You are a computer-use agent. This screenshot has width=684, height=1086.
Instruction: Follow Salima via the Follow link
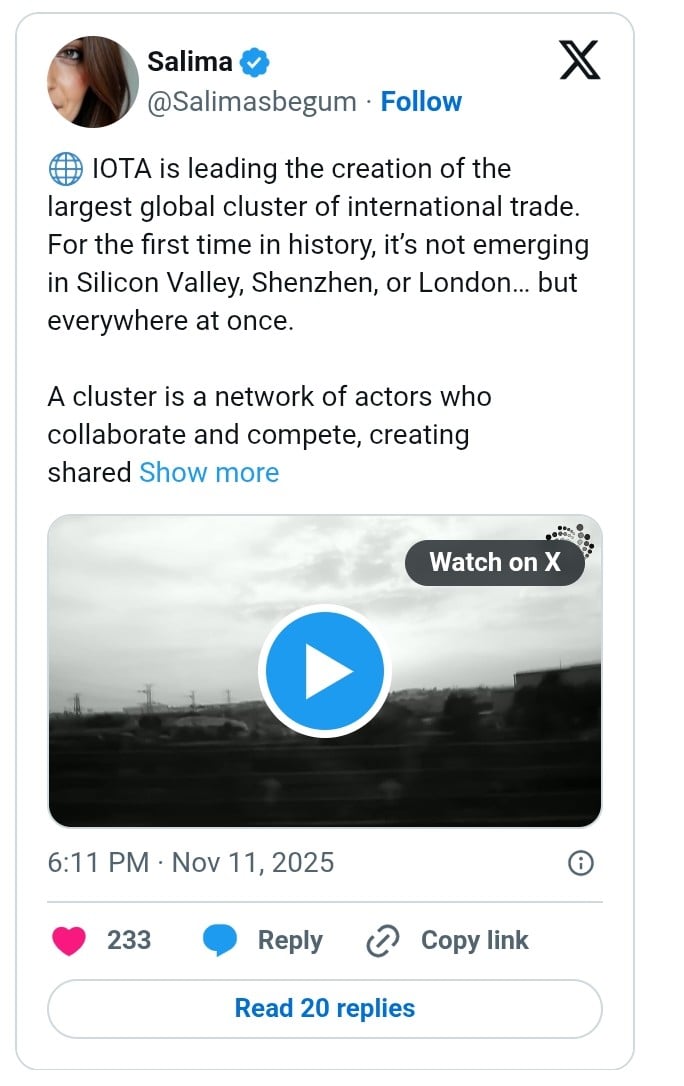pos(421,101)
